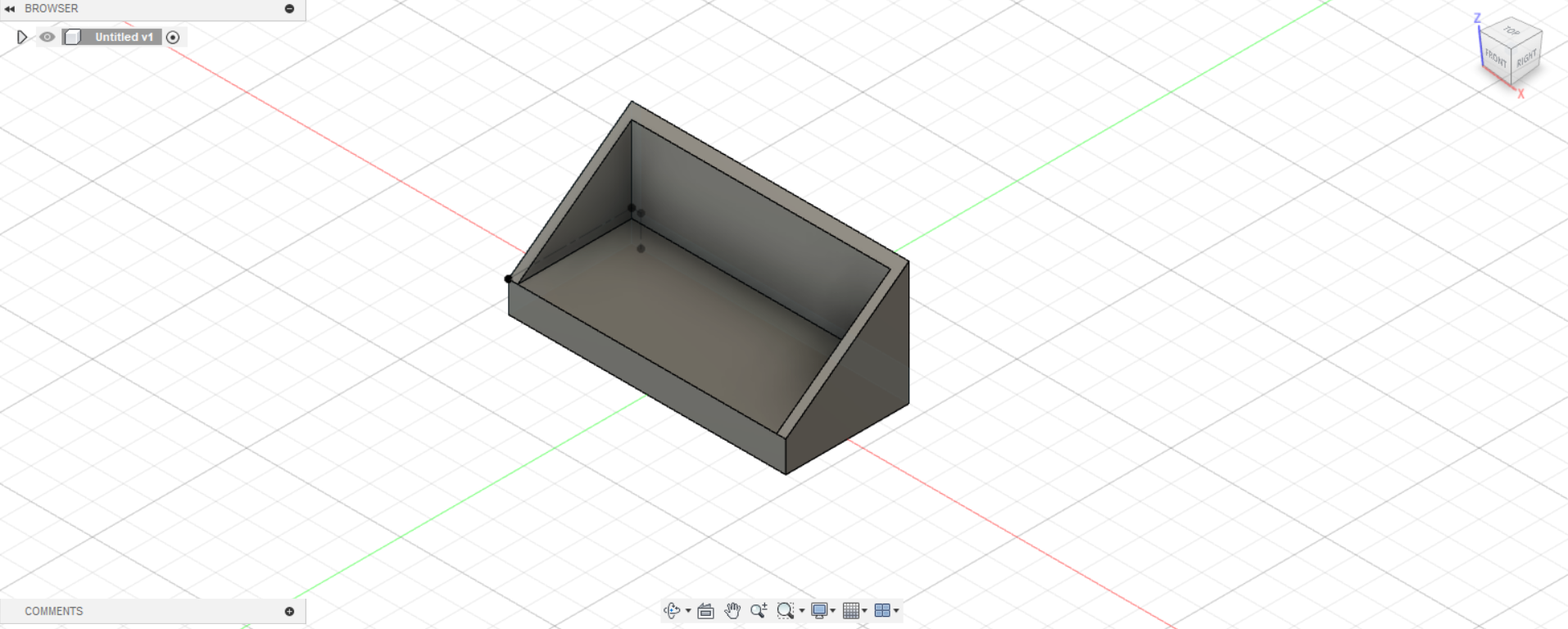Viewport: 1568px width, 629px height.
Task: Expand the Viewports dropdown arrow
Action: coord(896,611)
